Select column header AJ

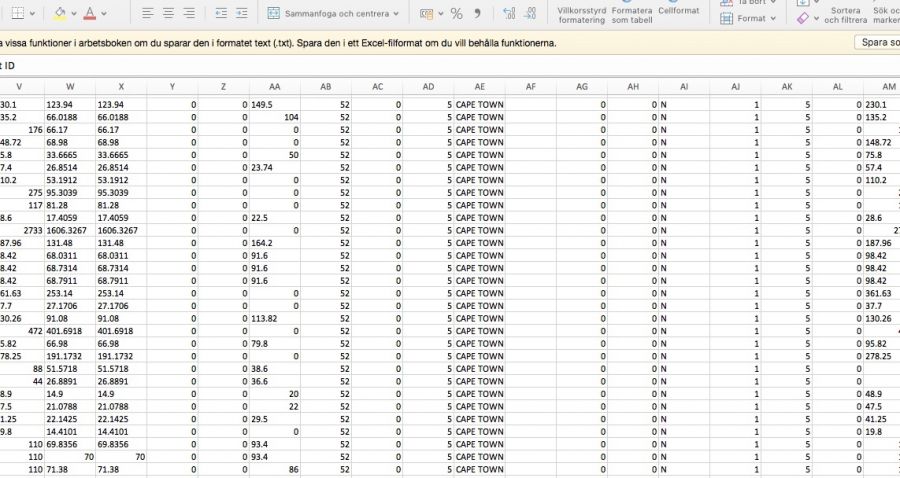tap(735, 87)
